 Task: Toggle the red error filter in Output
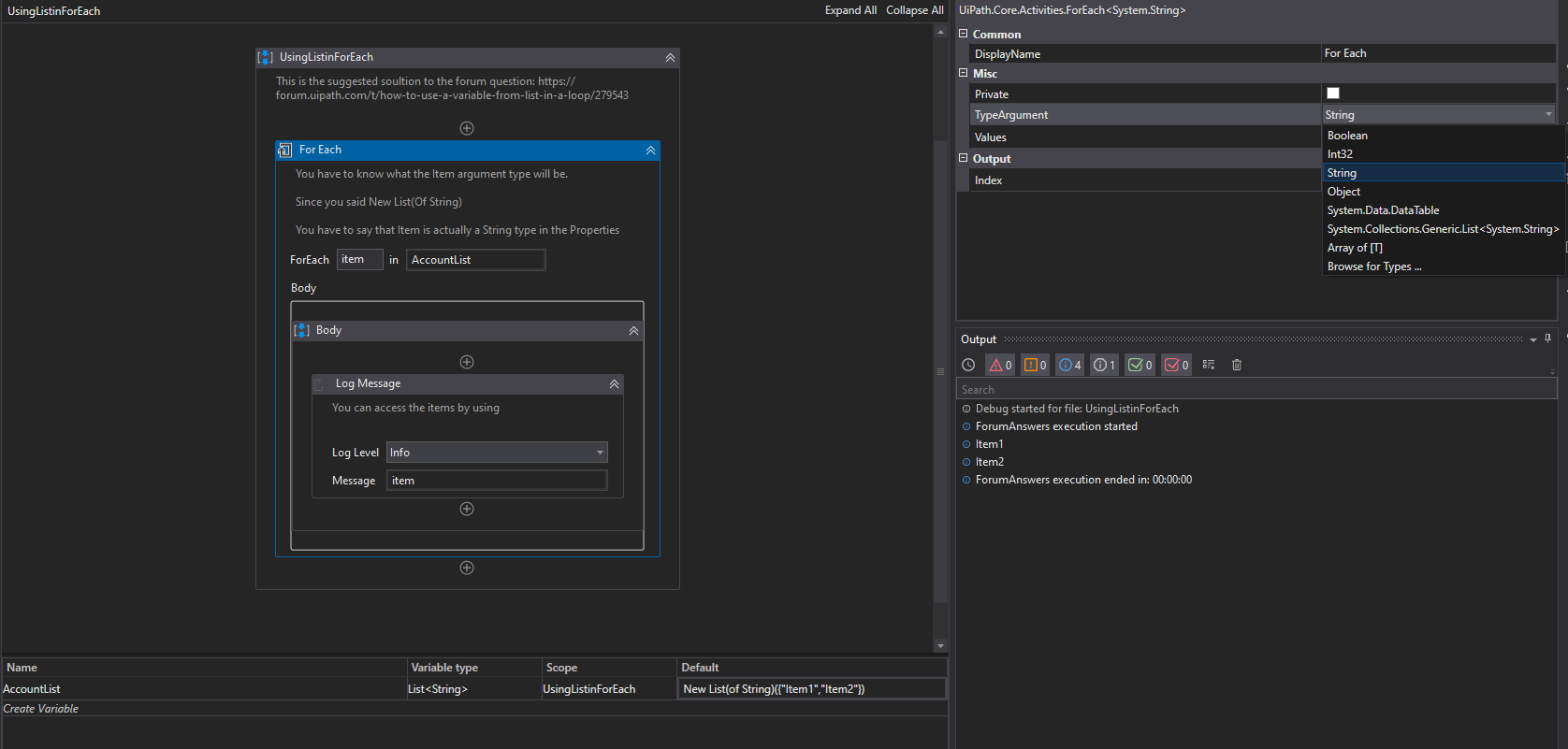pyautogui.click(x=1000, y=366)
